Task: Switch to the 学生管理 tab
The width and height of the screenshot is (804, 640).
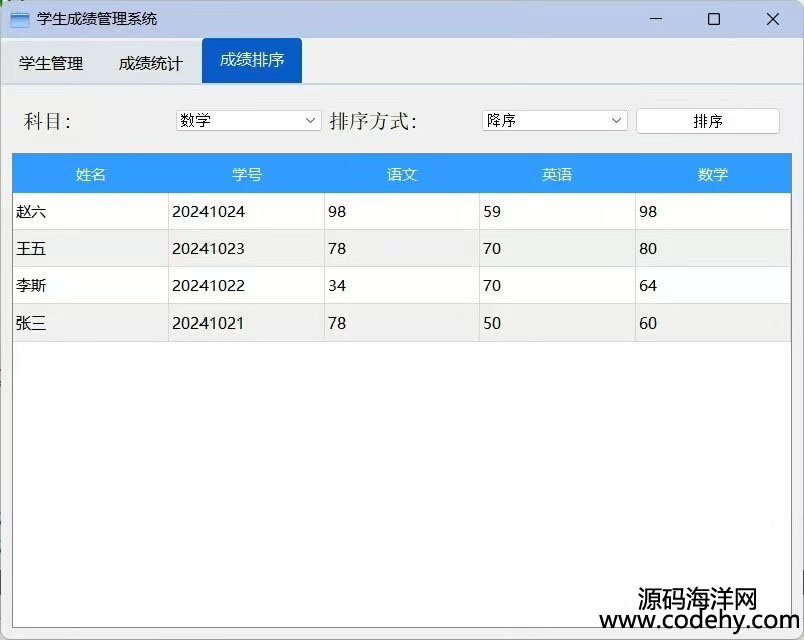Action: click(51, 63)
